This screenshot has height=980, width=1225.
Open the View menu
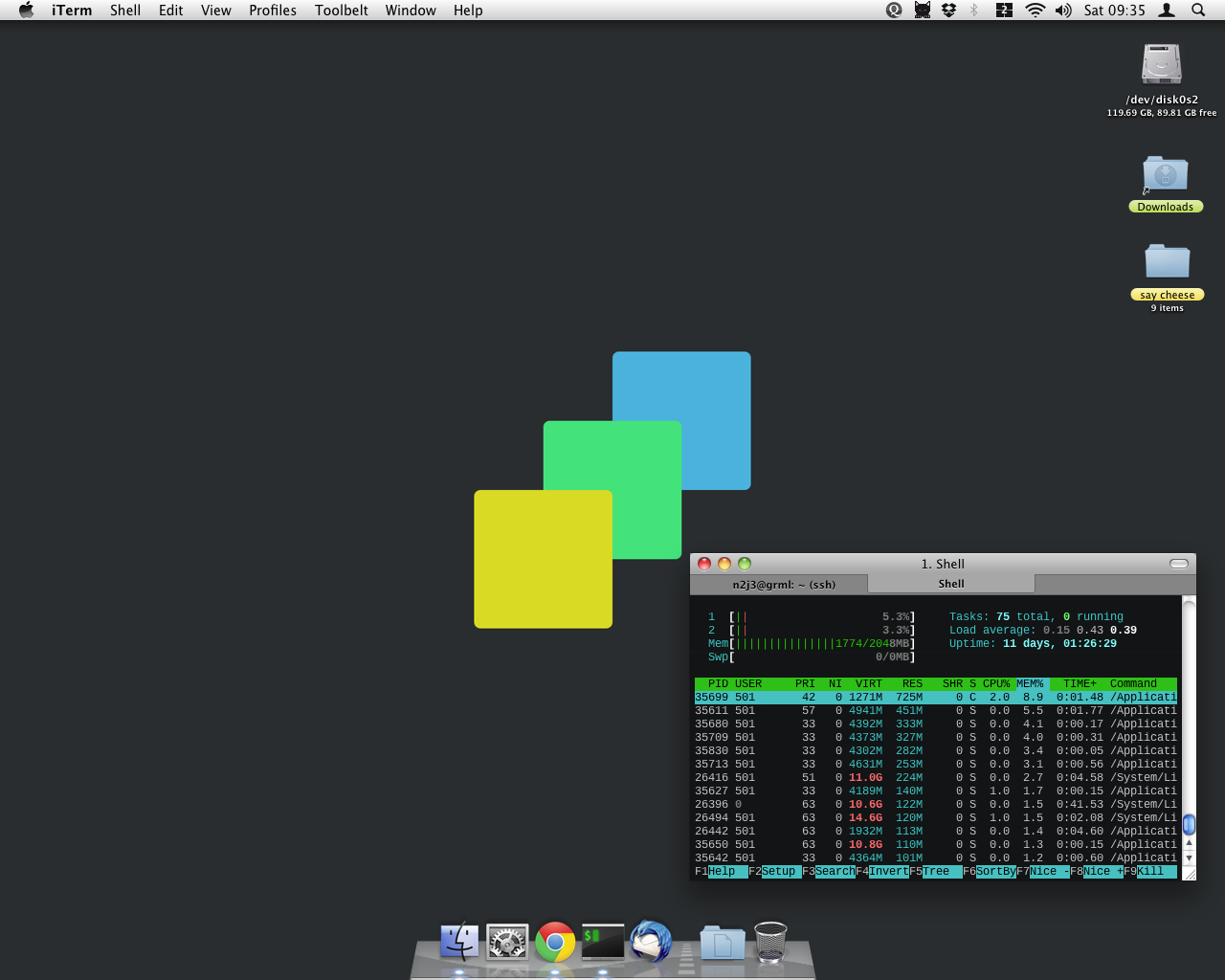216,10
